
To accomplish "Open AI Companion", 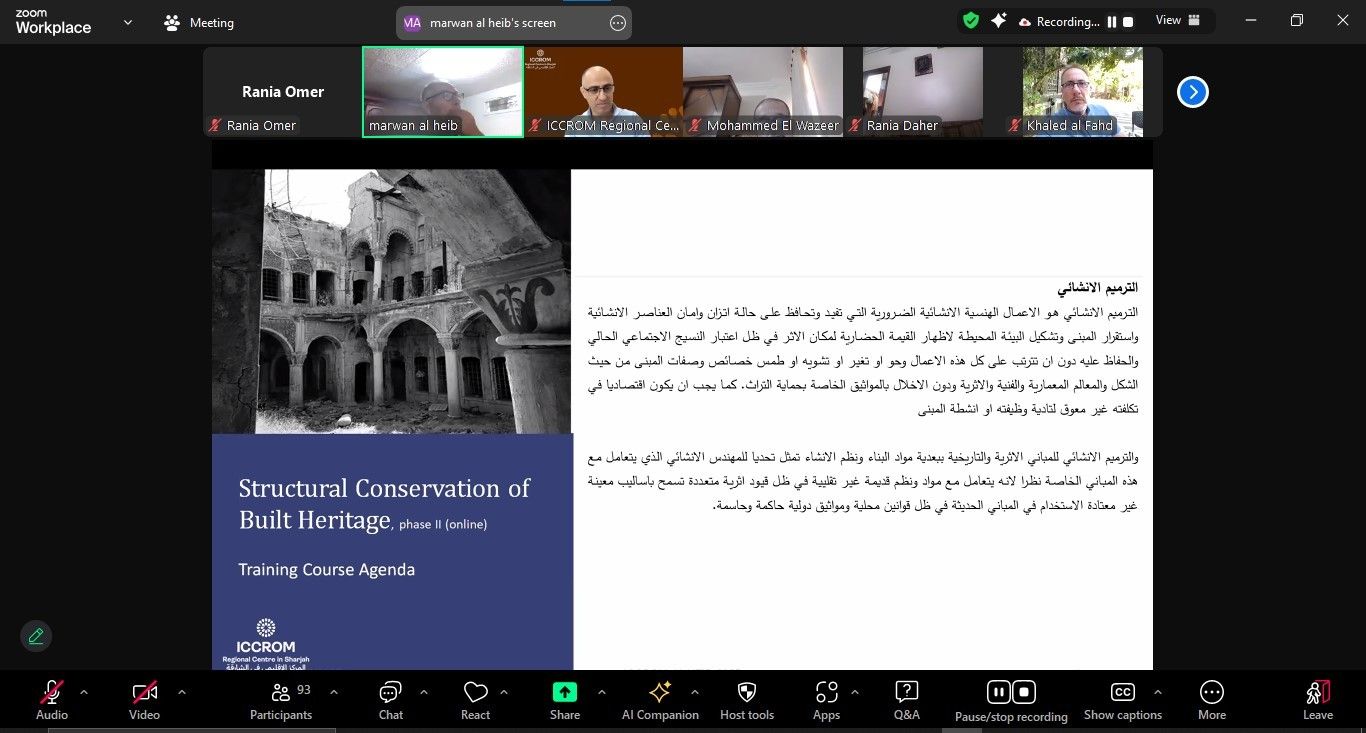I will [660, 699].
